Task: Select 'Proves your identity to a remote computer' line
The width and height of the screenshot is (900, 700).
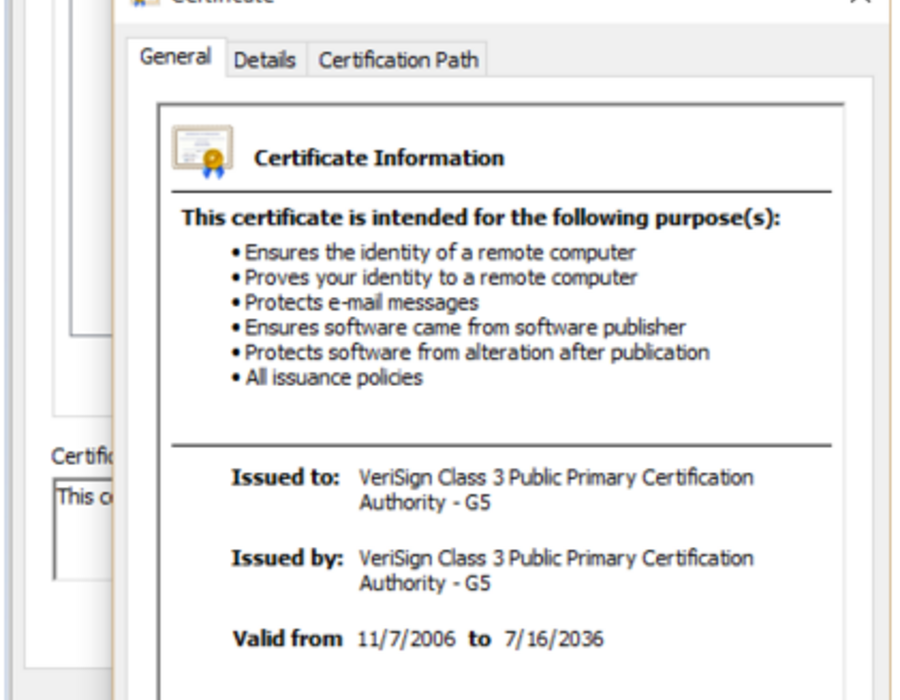Action: click(x=441, y=278)
